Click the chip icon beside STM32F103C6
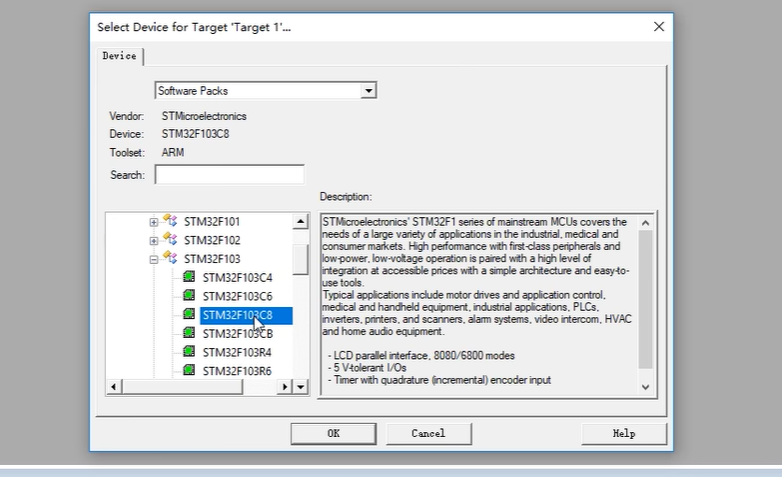 [x=189, y=295]
